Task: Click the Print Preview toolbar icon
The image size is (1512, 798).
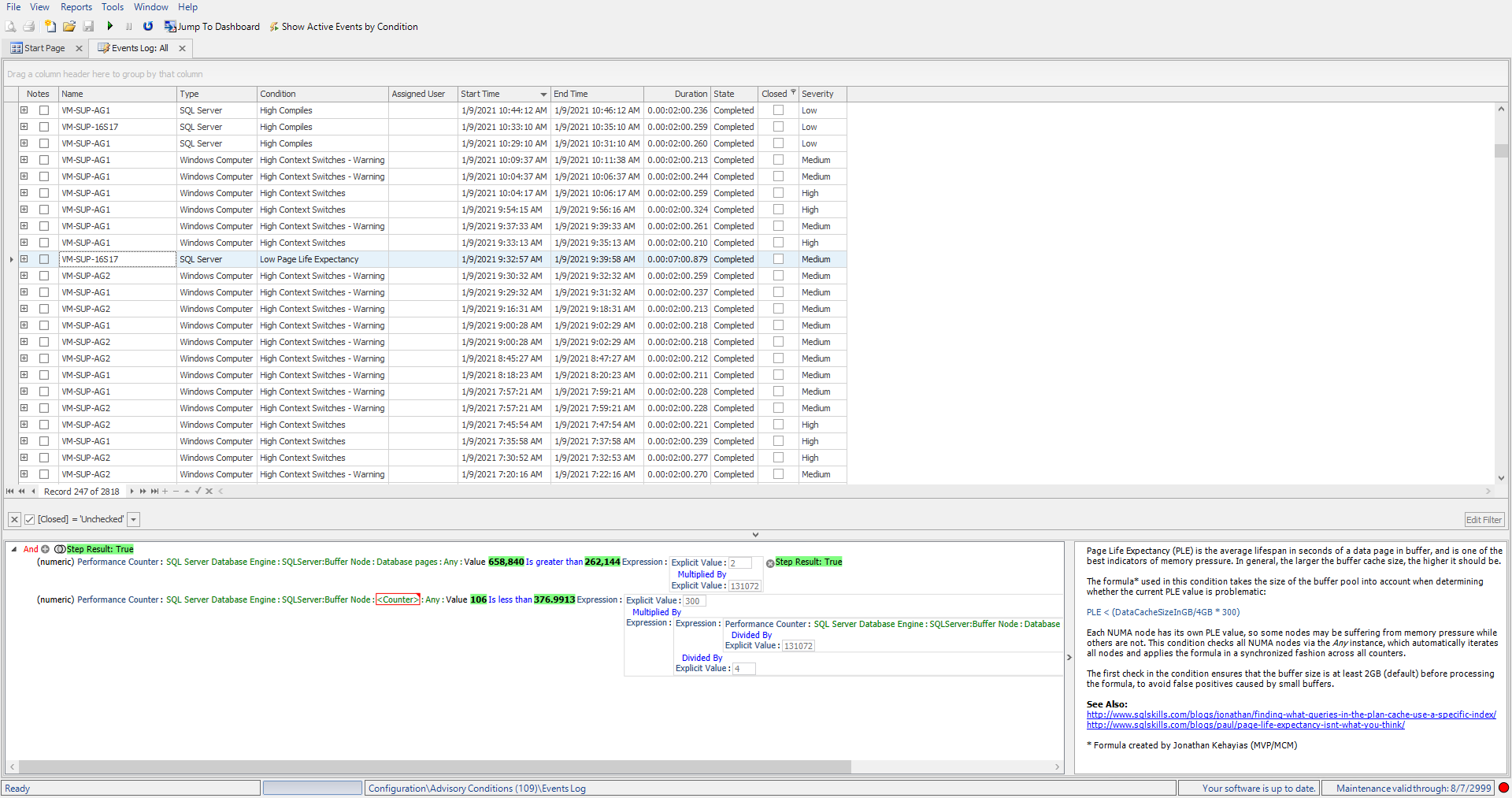Action: (10, 27)
